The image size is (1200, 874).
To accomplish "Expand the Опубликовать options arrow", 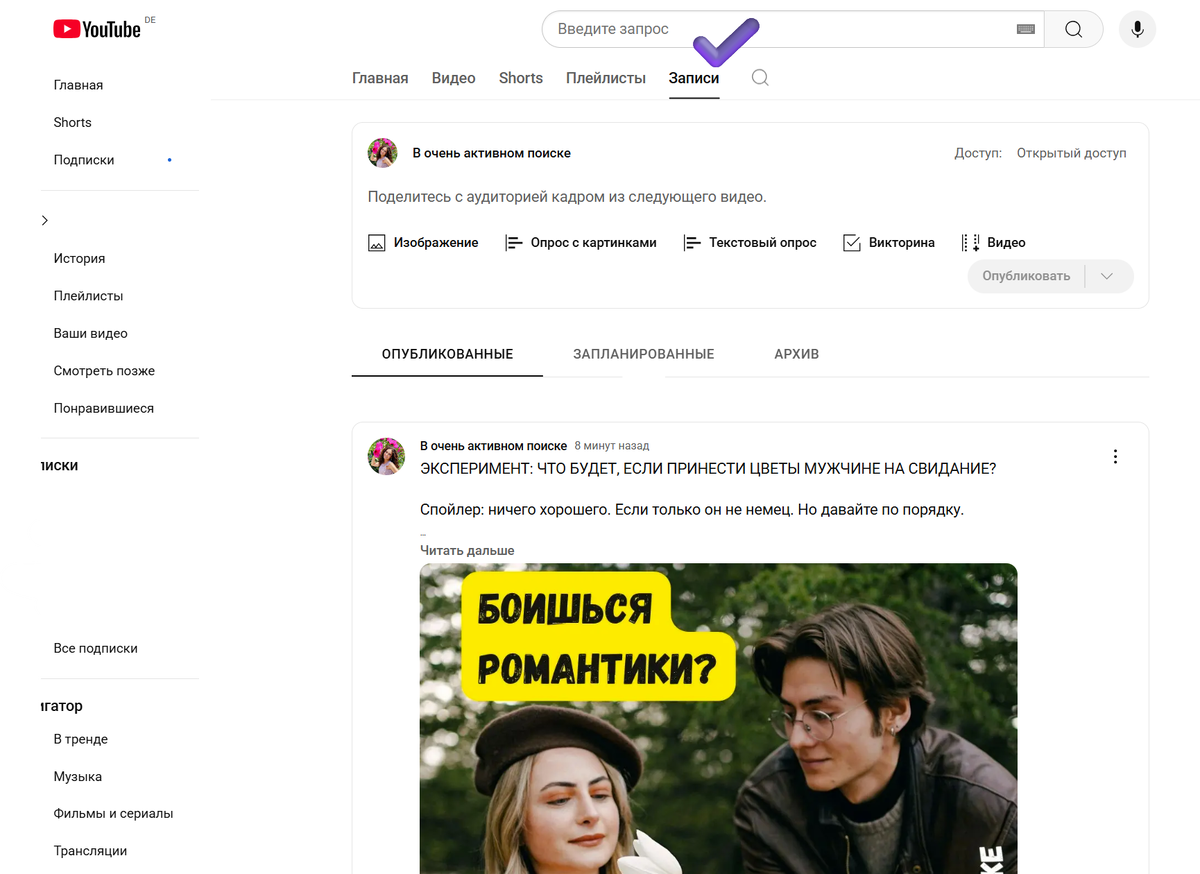I will tap(1108, 276).
